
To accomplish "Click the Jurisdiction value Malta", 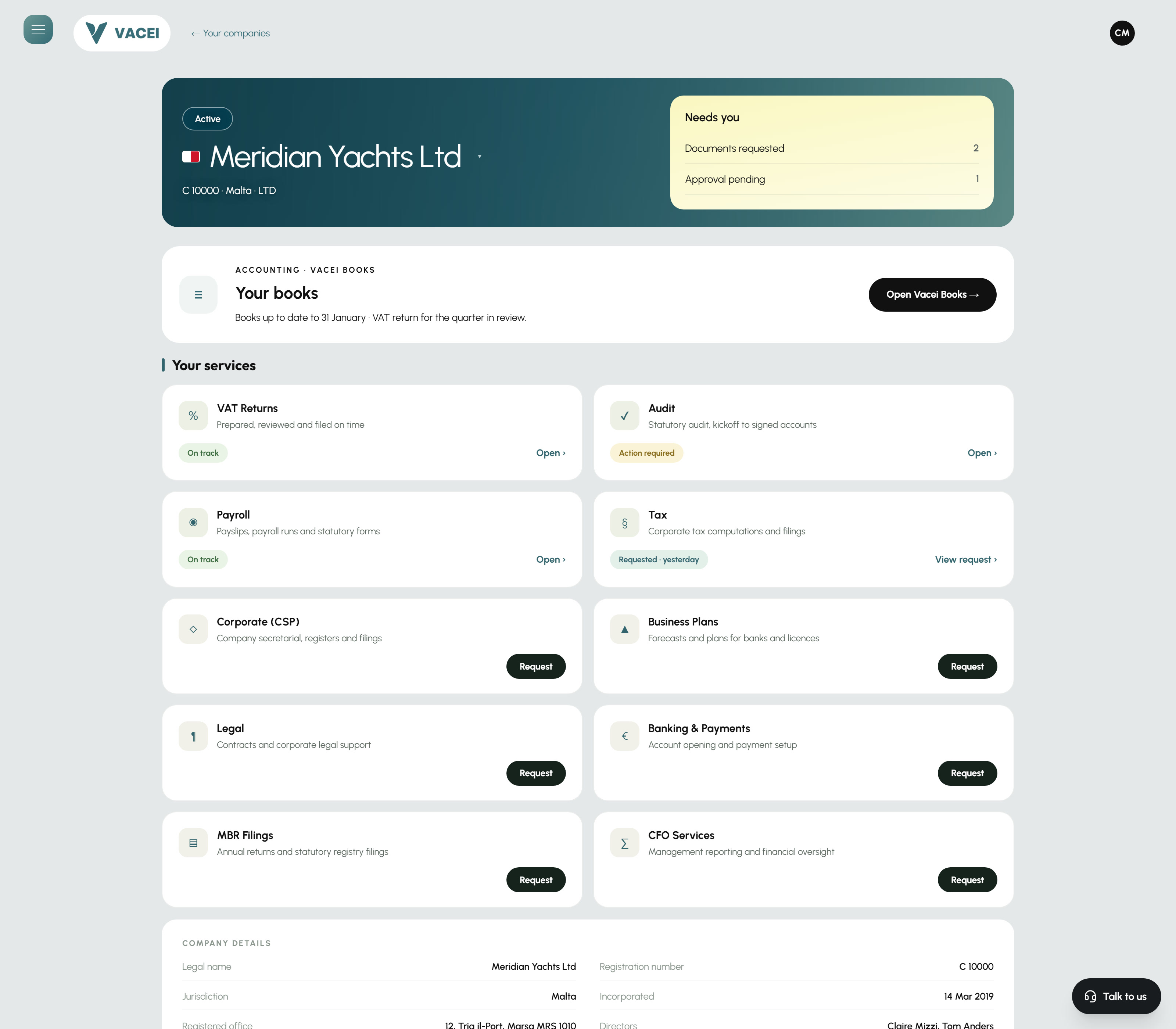I will click(563, 996).
